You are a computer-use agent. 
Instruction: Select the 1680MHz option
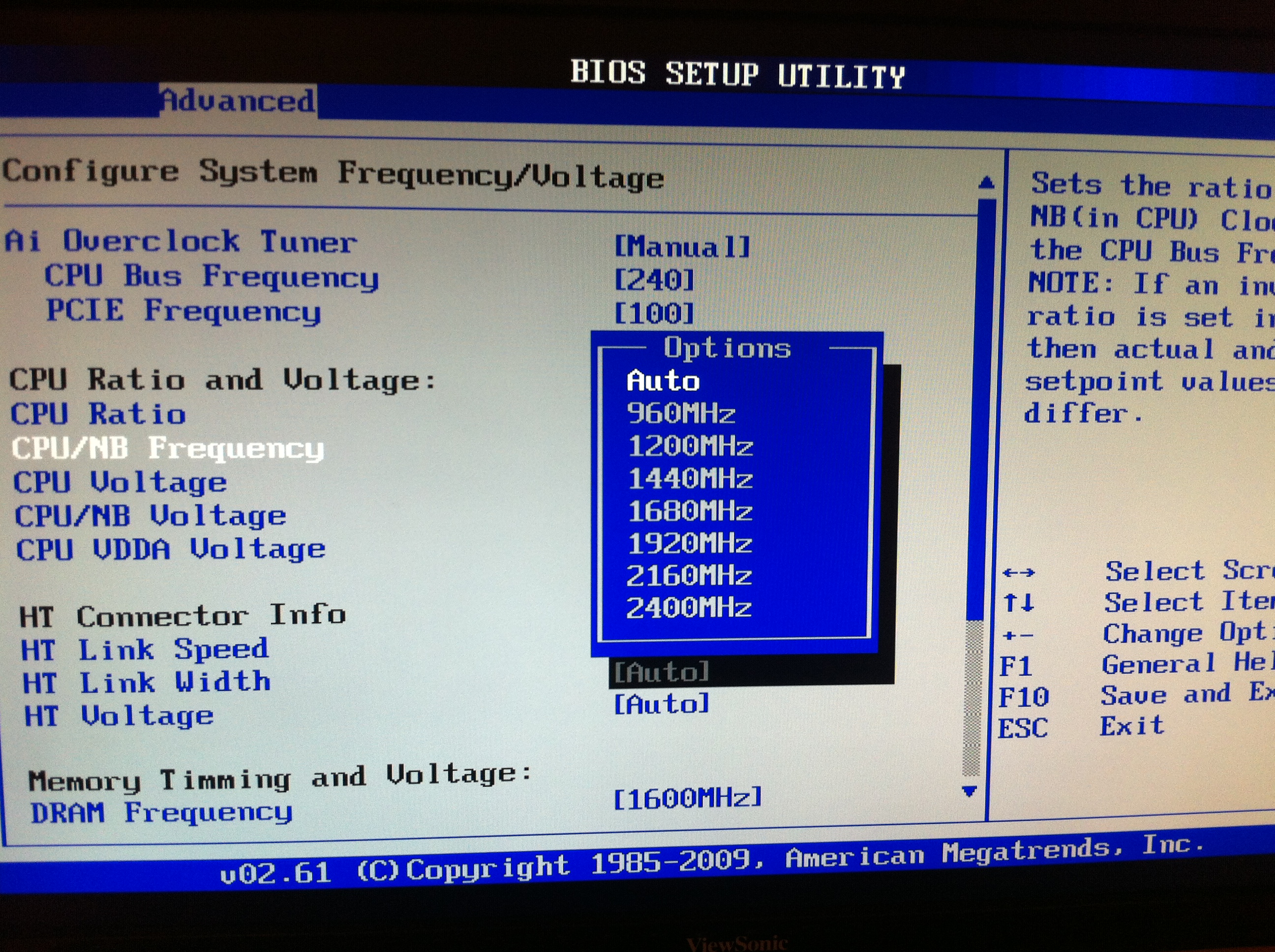point(690,511)
